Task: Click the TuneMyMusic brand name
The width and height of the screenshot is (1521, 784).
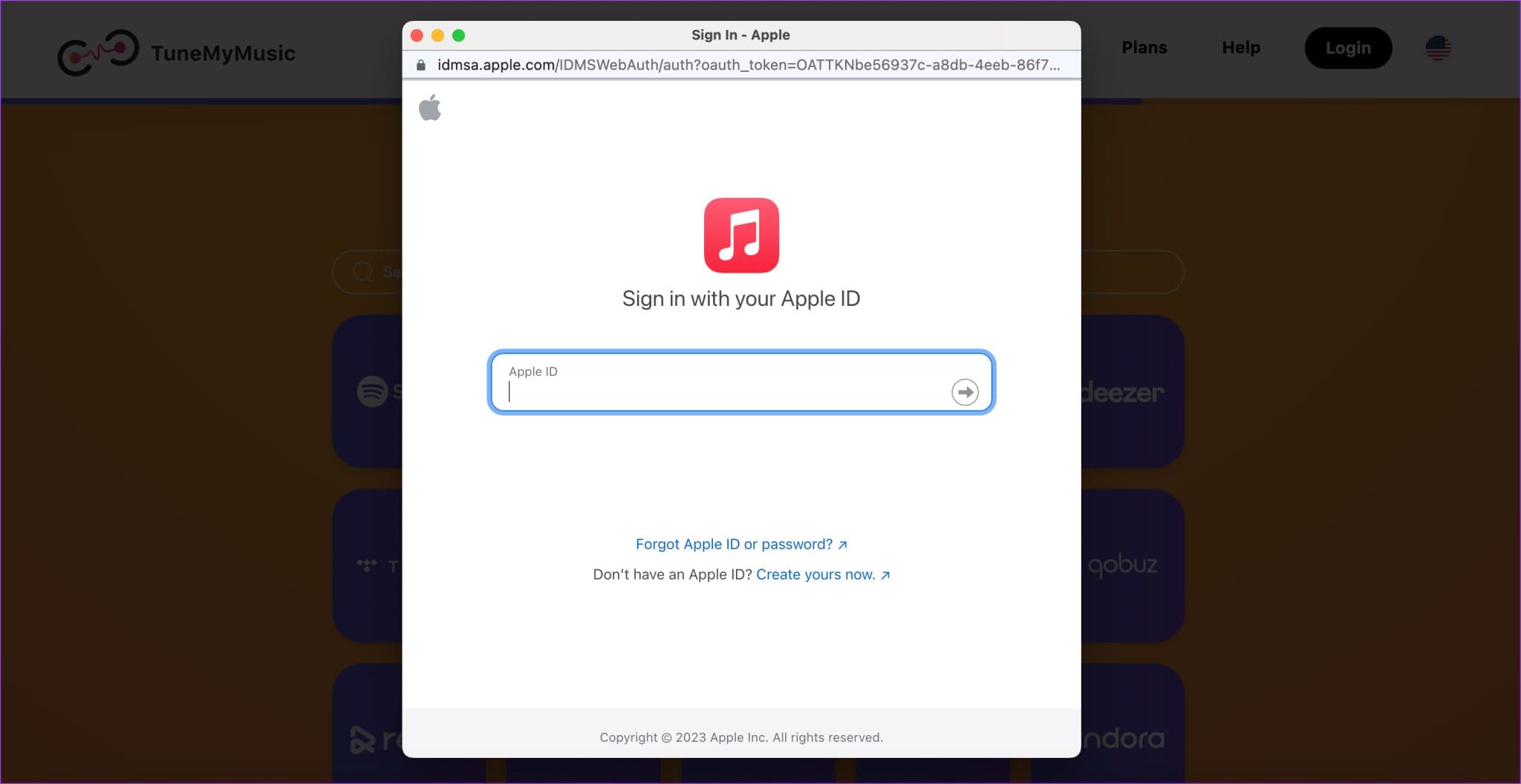Action: tap(223, 53)
